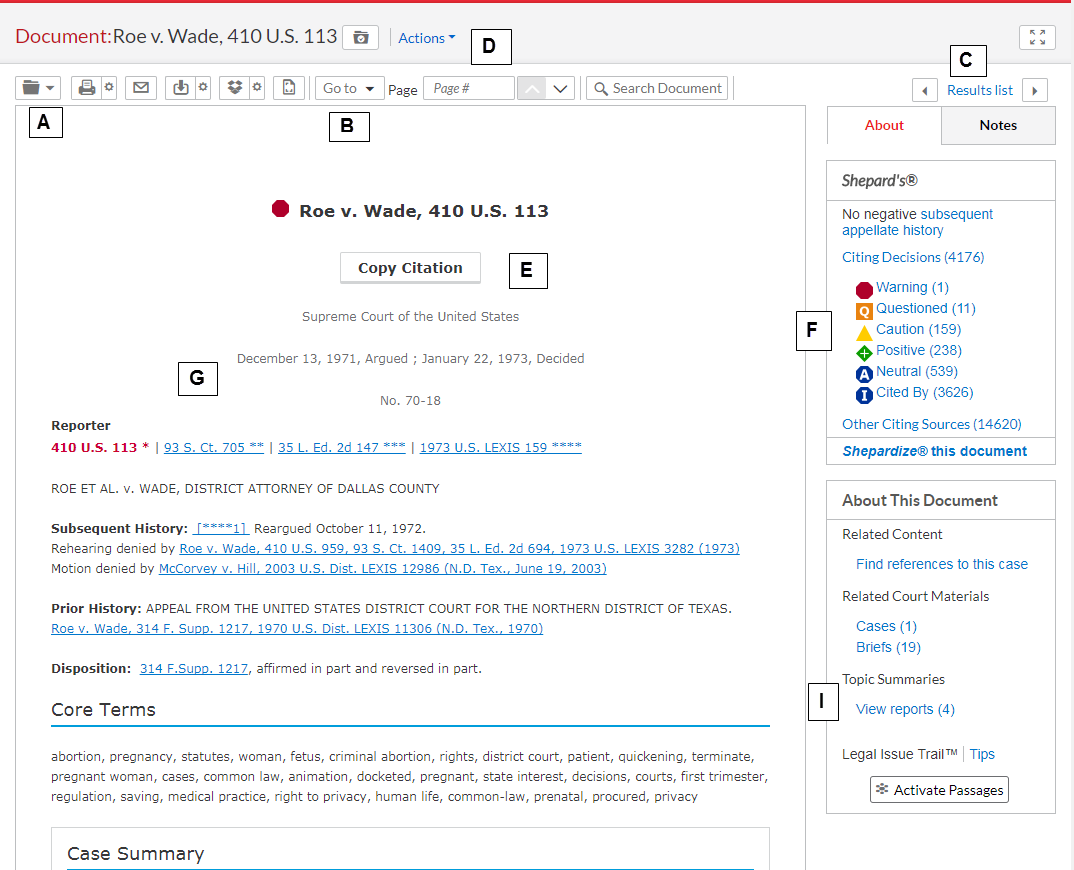
Task: Open Caution (159) citing decisions
Action: click(919, 330)
